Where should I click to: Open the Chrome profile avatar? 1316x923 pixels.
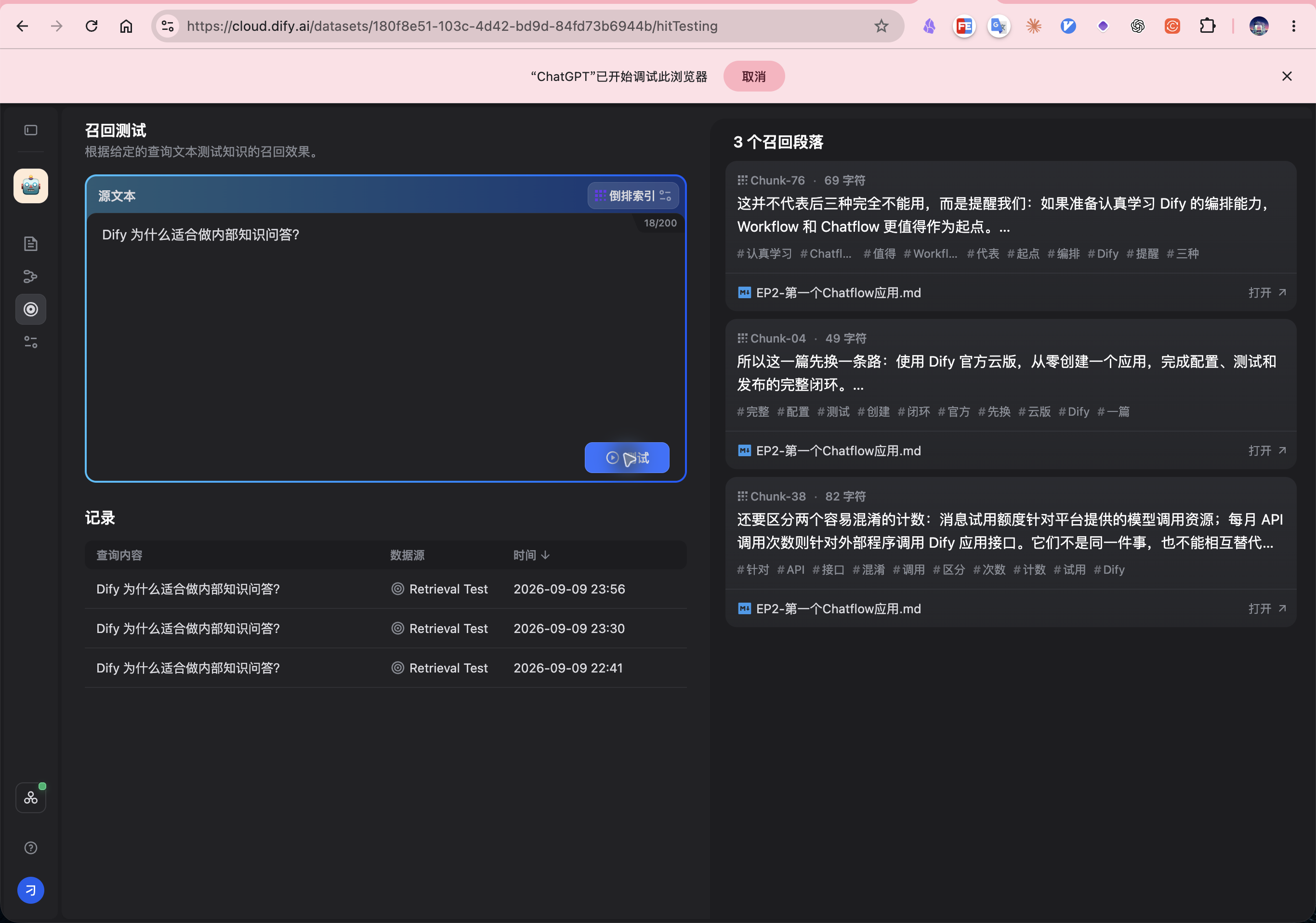point(1259,26)
